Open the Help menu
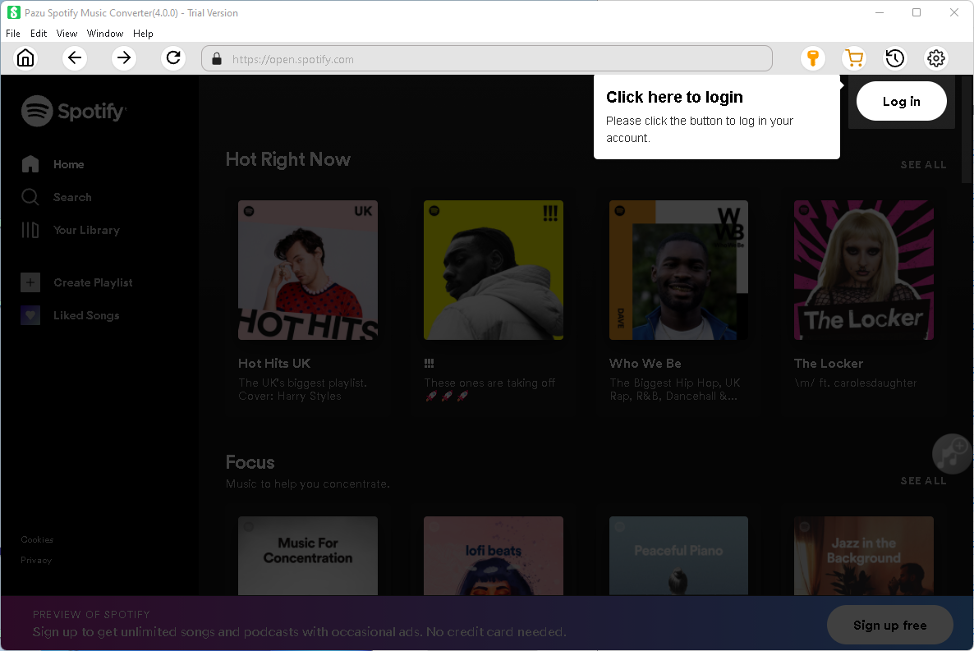Image resolution: width=974 pixels, height=652 pixels. [143, 33]
